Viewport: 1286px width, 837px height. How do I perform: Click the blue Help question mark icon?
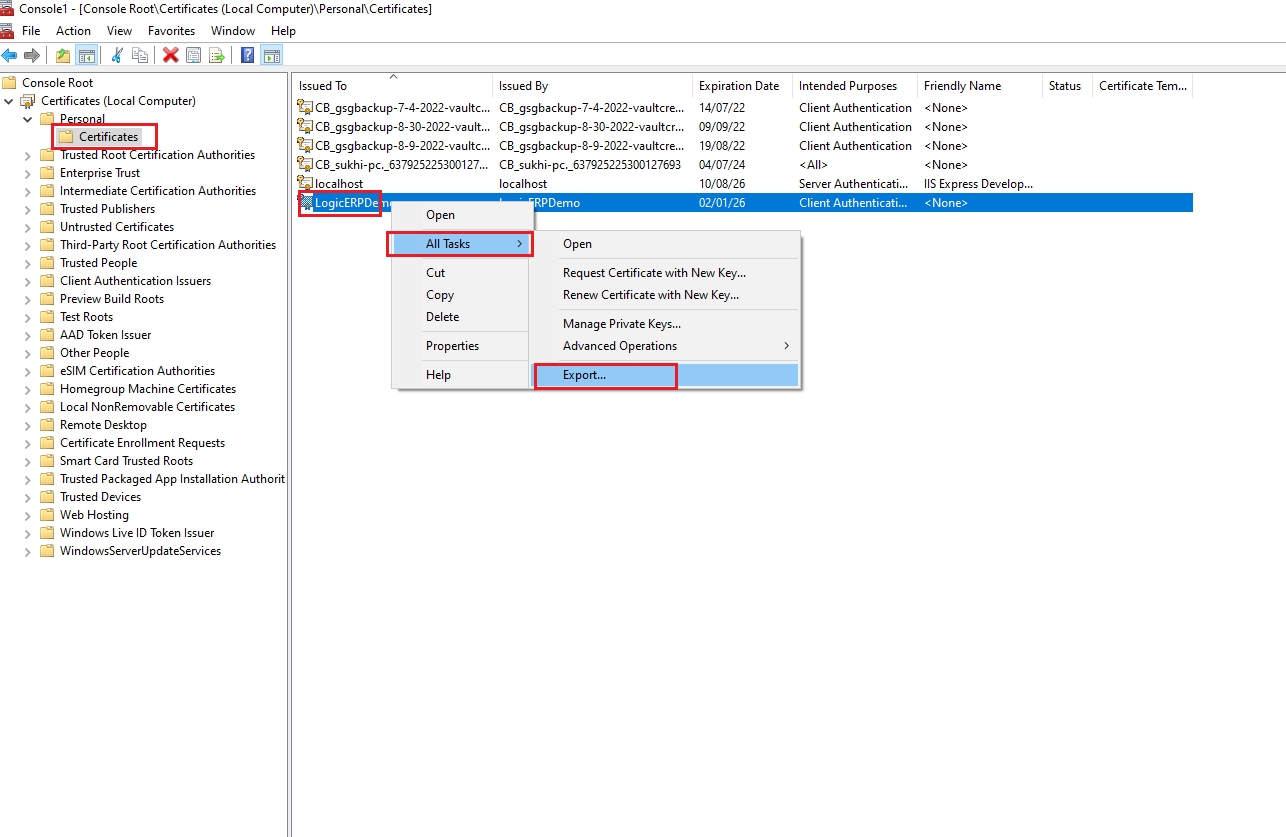(x=247, y=56)
